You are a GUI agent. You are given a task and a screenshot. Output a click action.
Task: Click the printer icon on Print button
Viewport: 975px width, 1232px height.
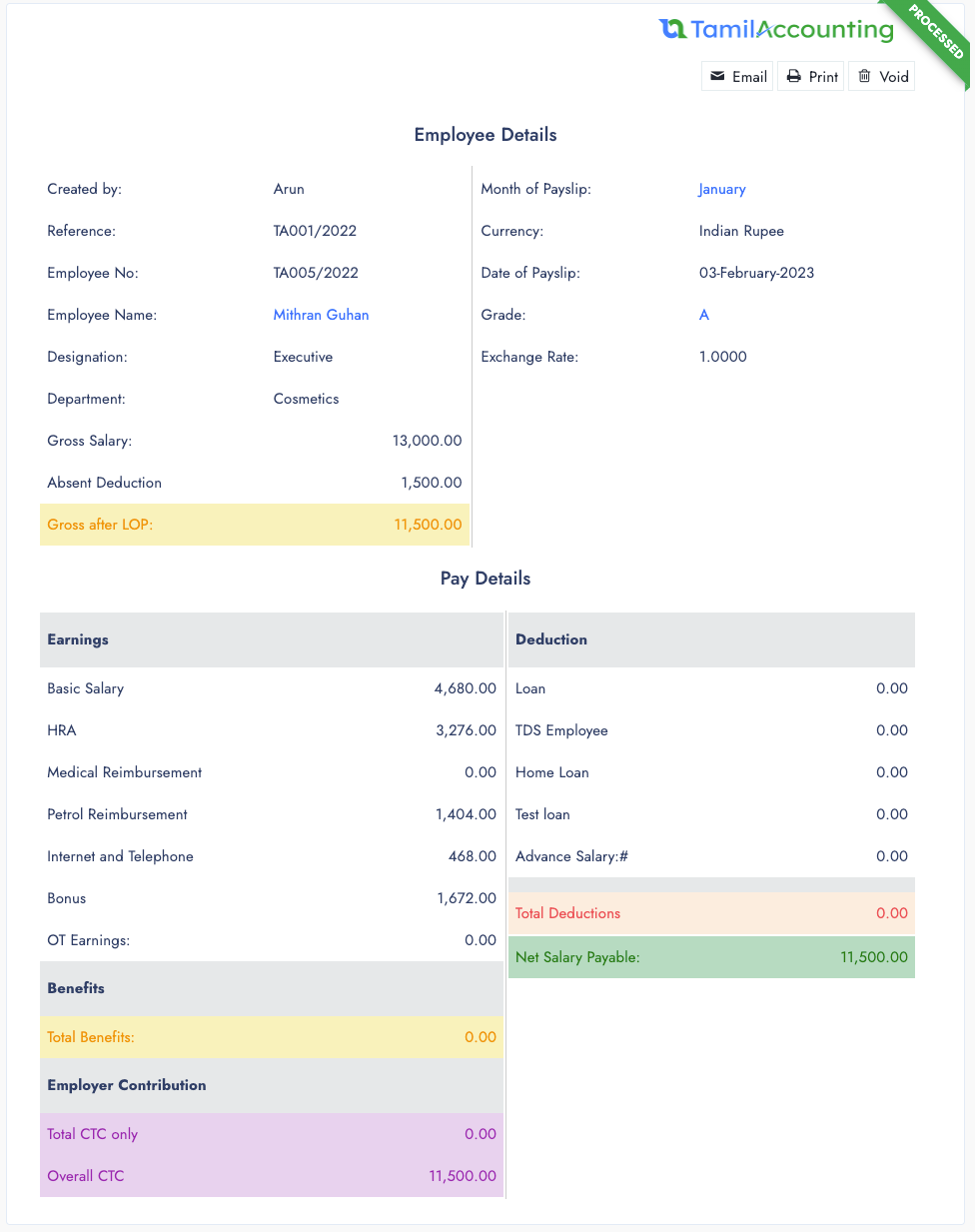[793, 76]
